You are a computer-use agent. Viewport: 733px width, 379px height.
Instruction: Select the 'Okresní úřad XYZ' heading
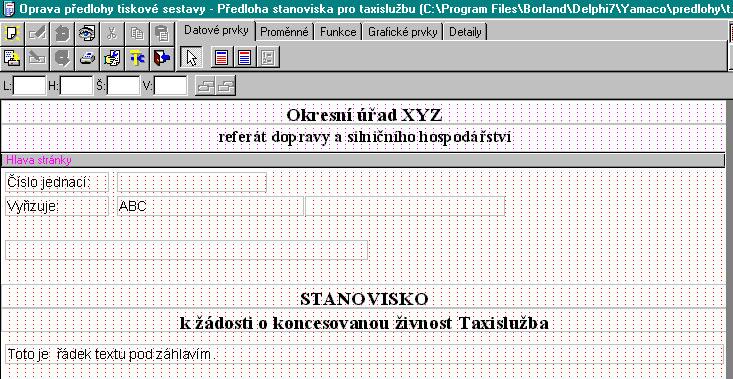[x=364, y=114]
